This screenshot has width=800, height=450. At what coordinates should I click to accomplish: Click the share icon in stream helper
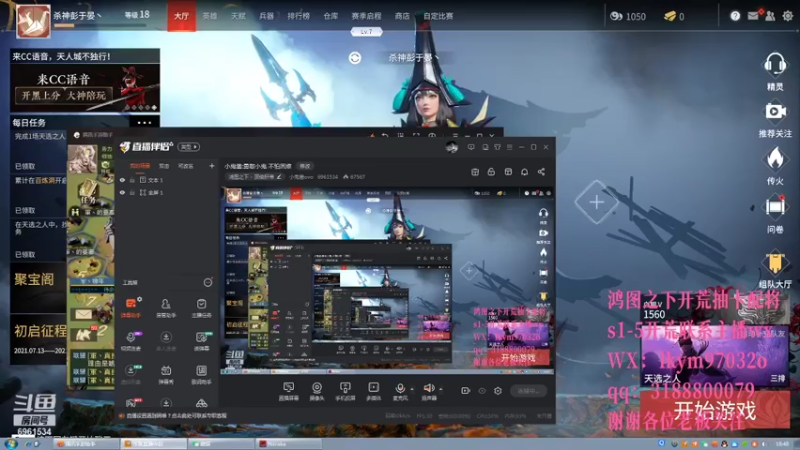coord(541,172)
